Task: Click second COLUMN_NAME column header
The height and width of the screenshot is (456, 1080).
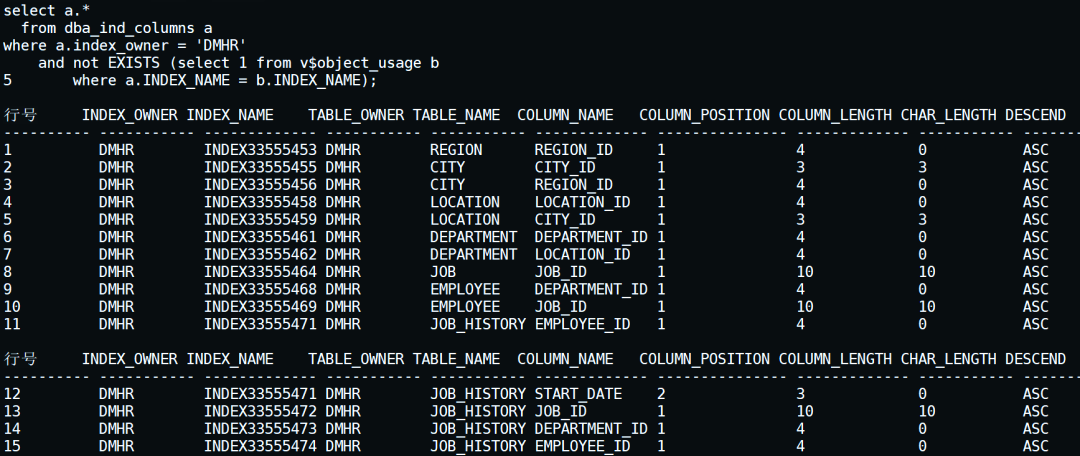Action: click(x=565, y=359)
